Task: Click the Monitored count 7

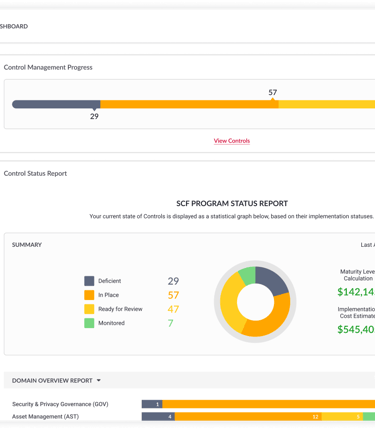Action: (x=170, y=323)
